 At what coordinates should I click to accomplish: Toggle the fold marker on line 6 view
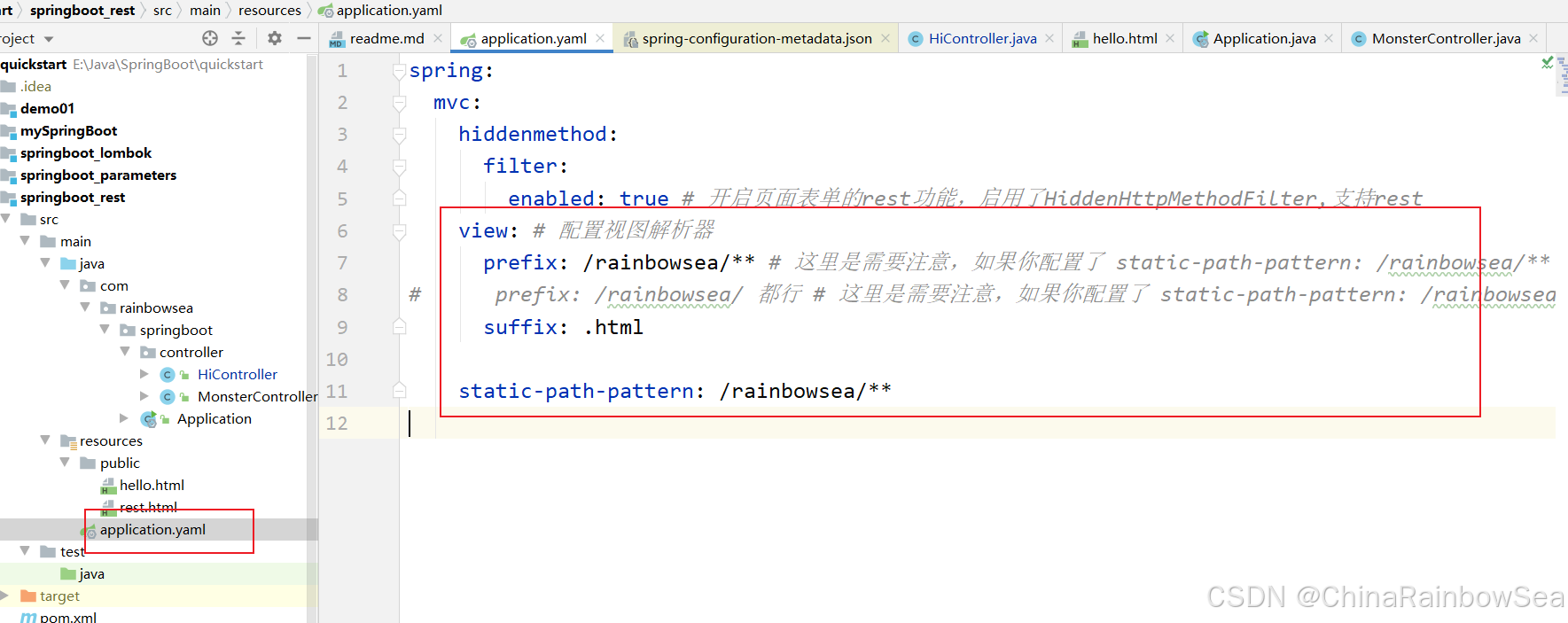pyautogui.click(x=400, y=231)
